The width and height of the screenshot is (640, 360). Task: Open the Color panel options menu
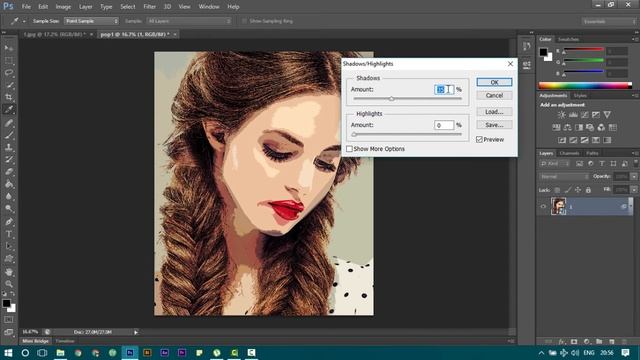pos(635,40)
